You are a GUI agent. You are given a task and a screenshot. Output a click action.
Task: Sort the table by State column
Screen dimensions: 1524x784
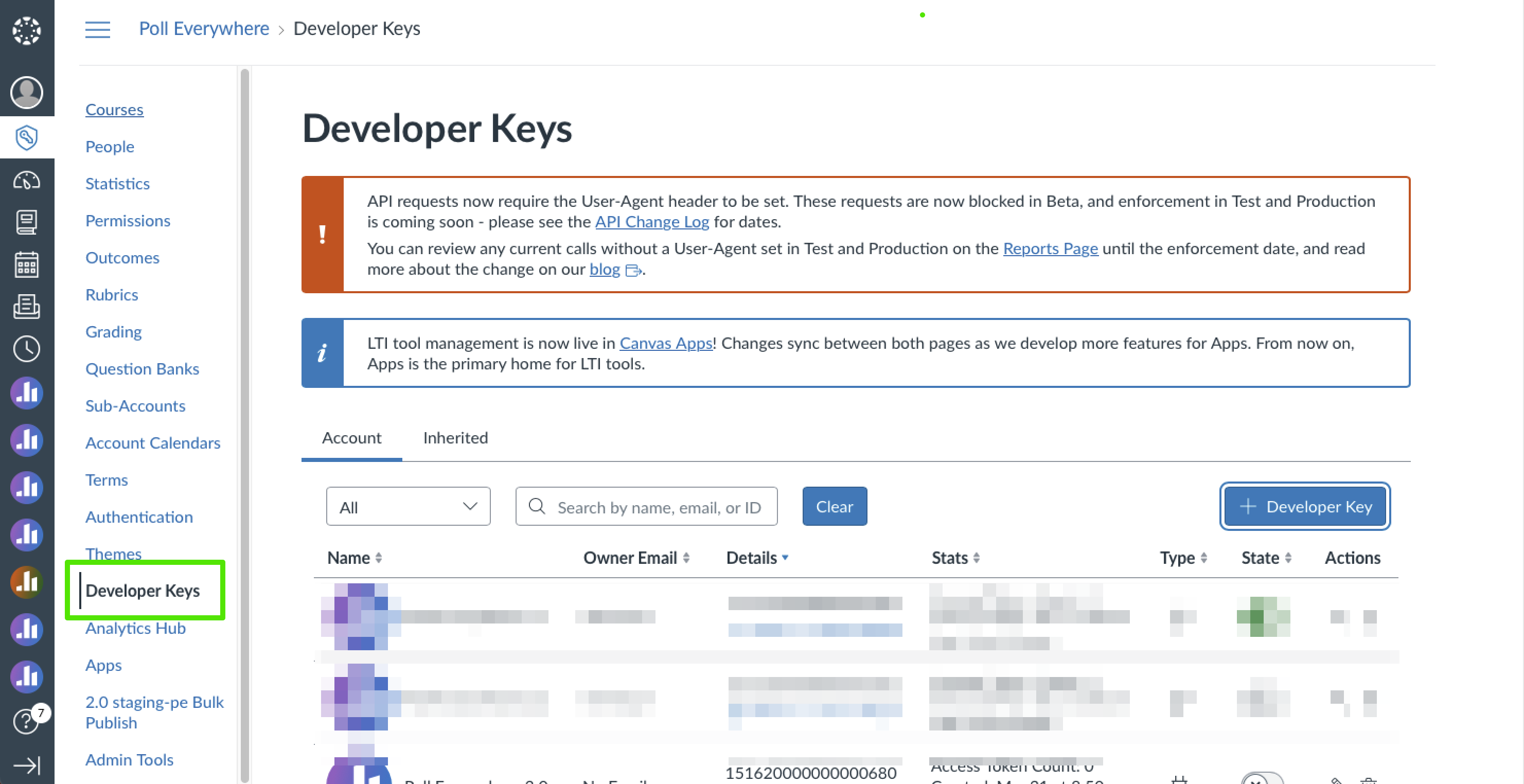click(1266, 558)
